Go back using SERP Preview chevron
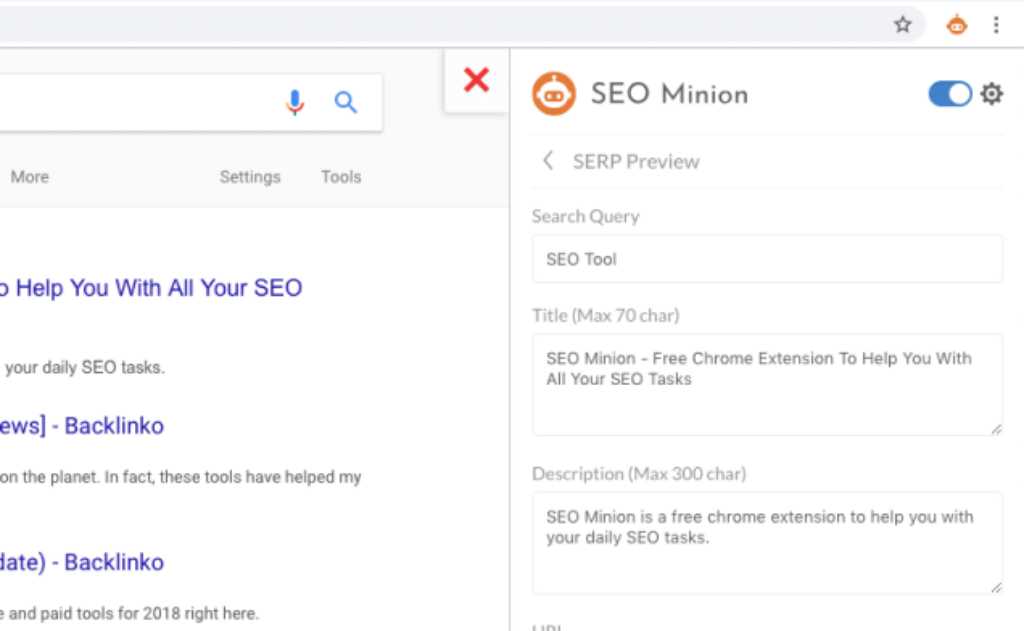1024x631 pixels. pos(547,161)
